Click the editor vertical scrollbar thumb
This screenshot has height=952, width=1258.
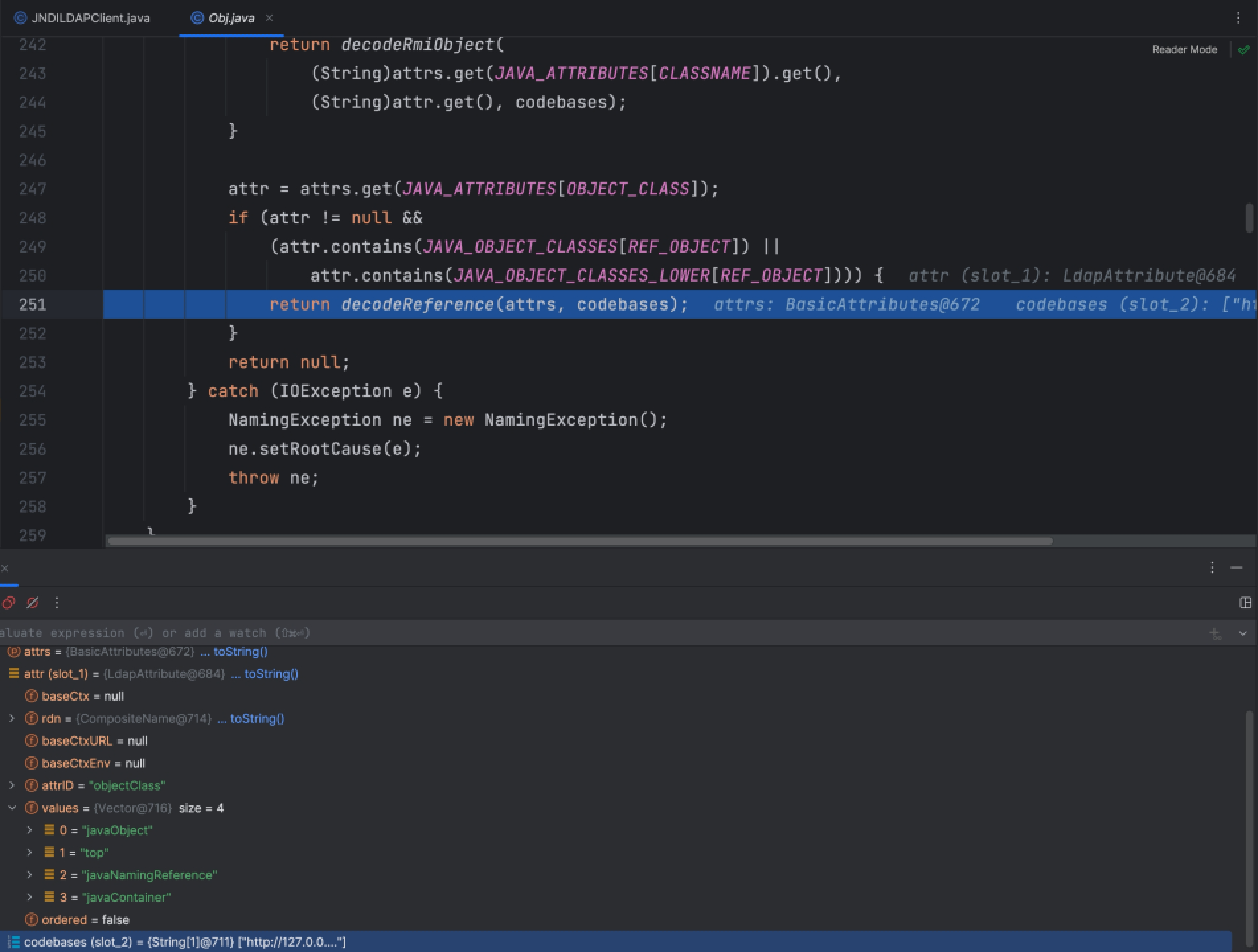tap(1249, 218)
